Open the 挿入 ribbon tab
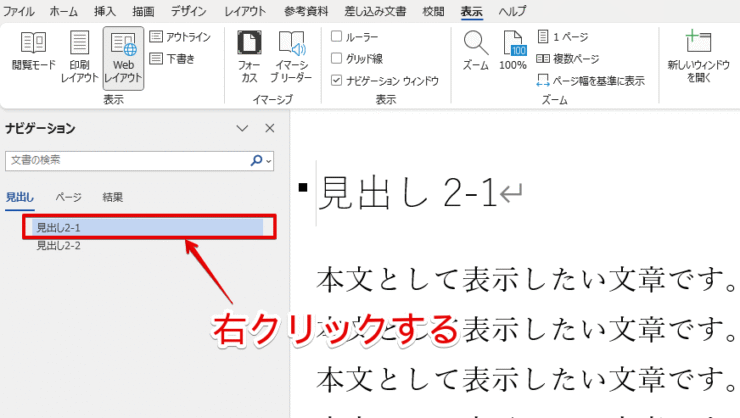Screen dimensions: 740x418 pos(105,11)
